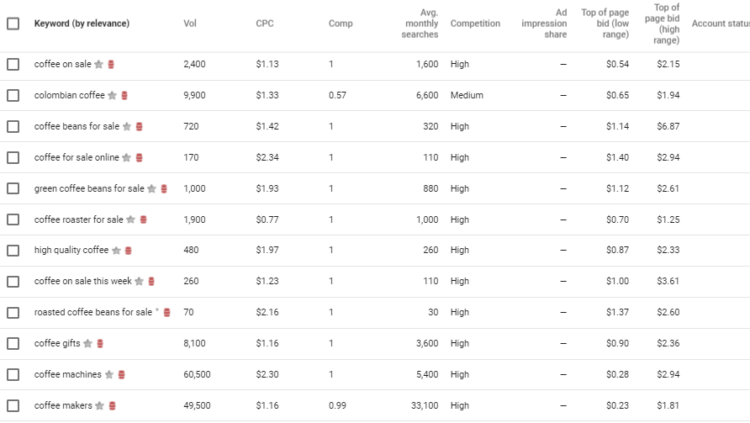The image size is (750, 423).
Task: Click the red stack icon beside 'coffee for sale online'
Action: pos(139,158)
